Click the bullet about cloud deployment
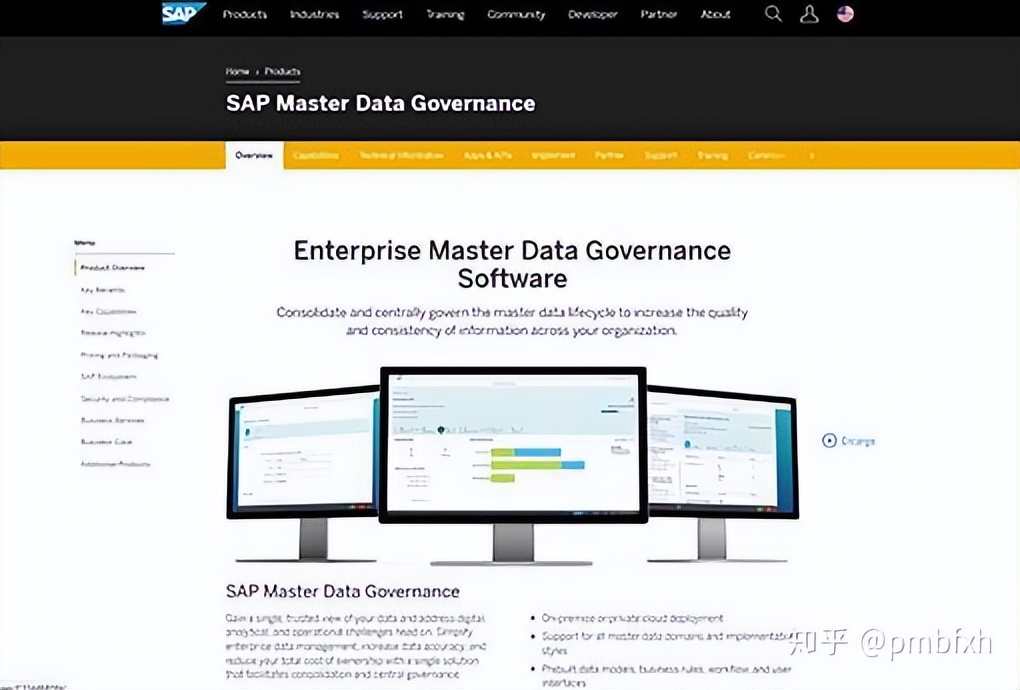Screen dimensions: 1020x690 coord(632,618)
